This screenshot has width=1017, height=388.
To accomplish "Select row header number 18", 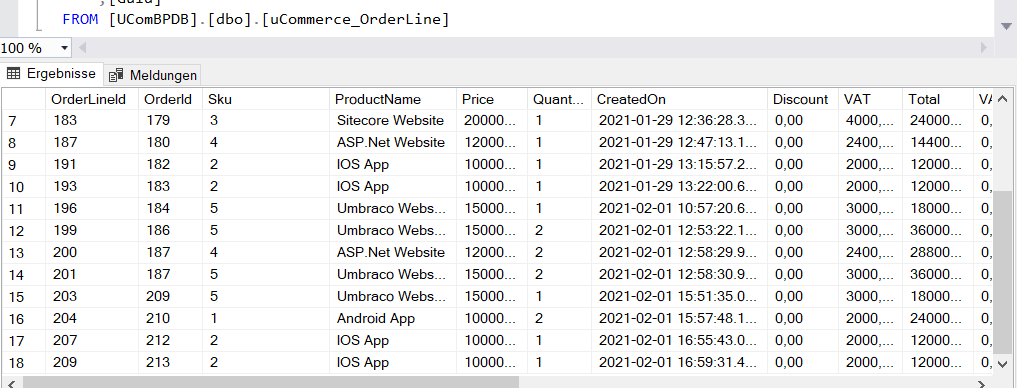I will click(23, 363).
